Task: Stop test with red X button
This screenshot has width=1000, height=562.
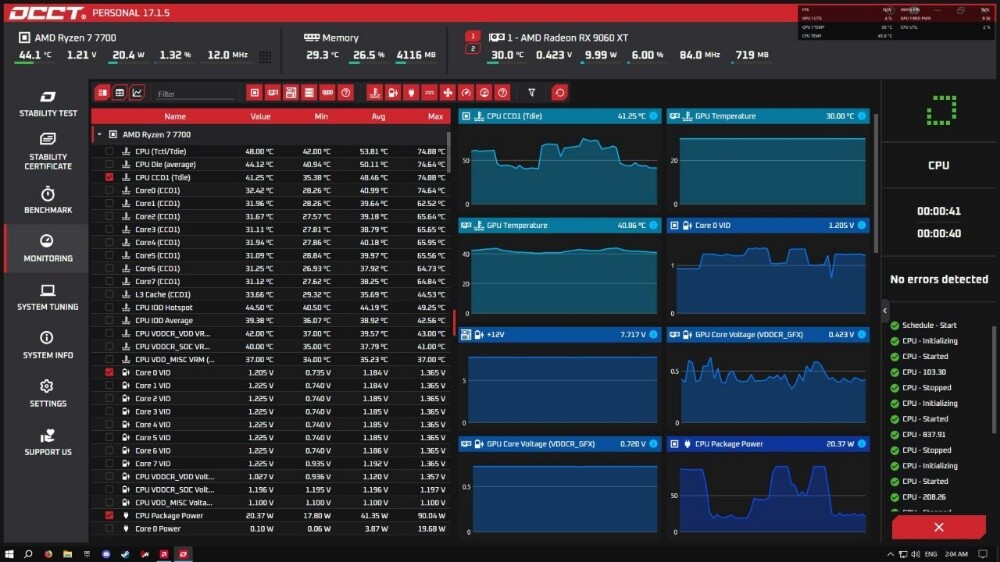Action: click(x=939, y=528)
